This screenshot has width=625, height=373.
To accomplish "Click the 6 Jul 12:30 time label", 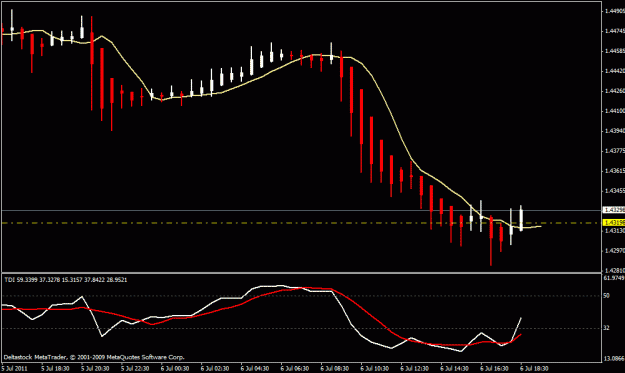I will tap(414, 369).
